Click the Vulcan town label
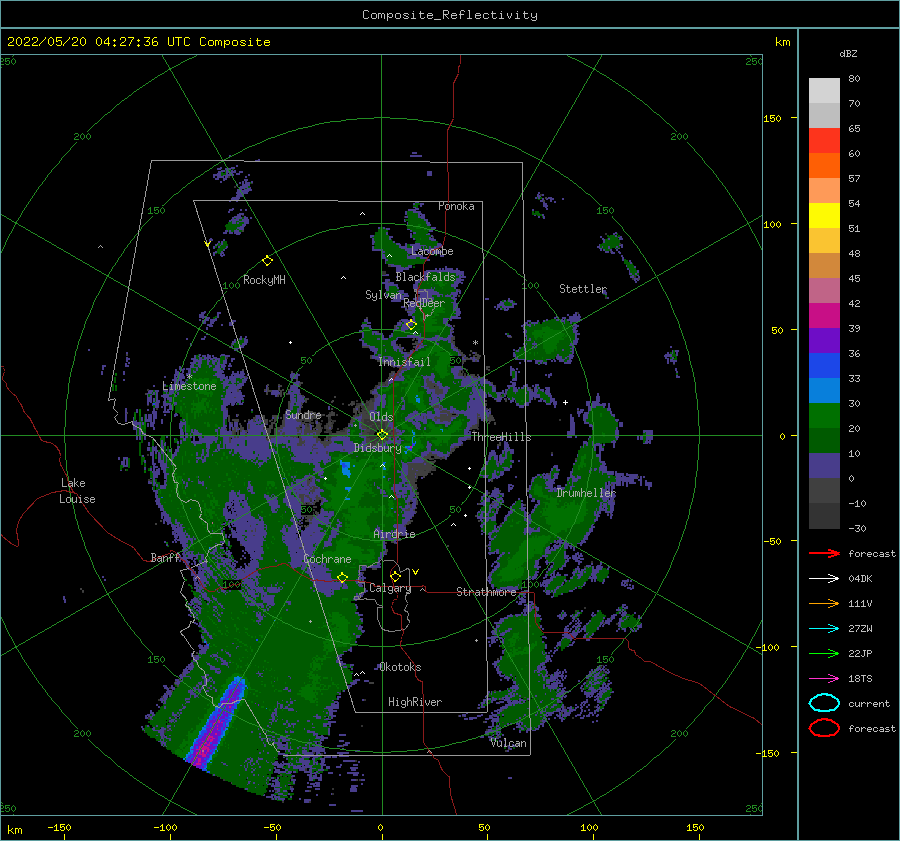Screen dimensions: 900x841 coord(509,743)
